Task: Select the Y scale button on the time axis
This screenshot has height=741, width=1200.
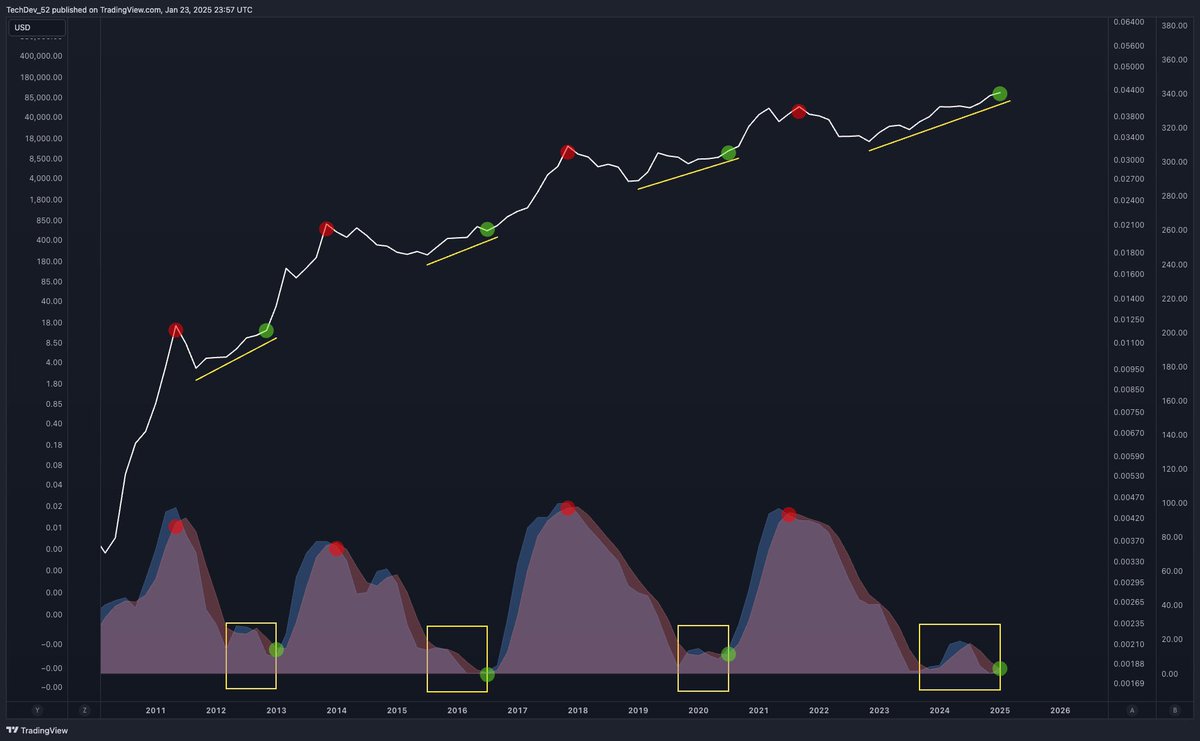Action: point(36,708)
